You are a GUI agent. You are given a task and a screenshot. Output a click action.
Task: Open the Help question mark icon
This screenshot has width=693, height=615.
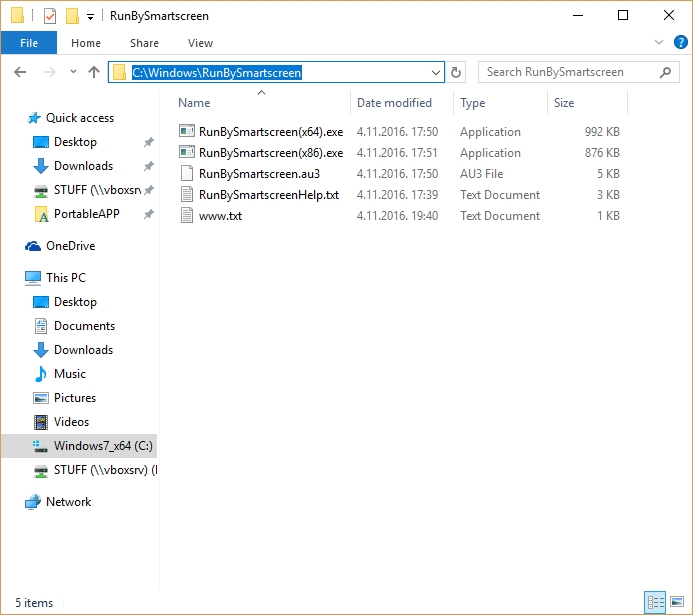(x=680, y=42)
